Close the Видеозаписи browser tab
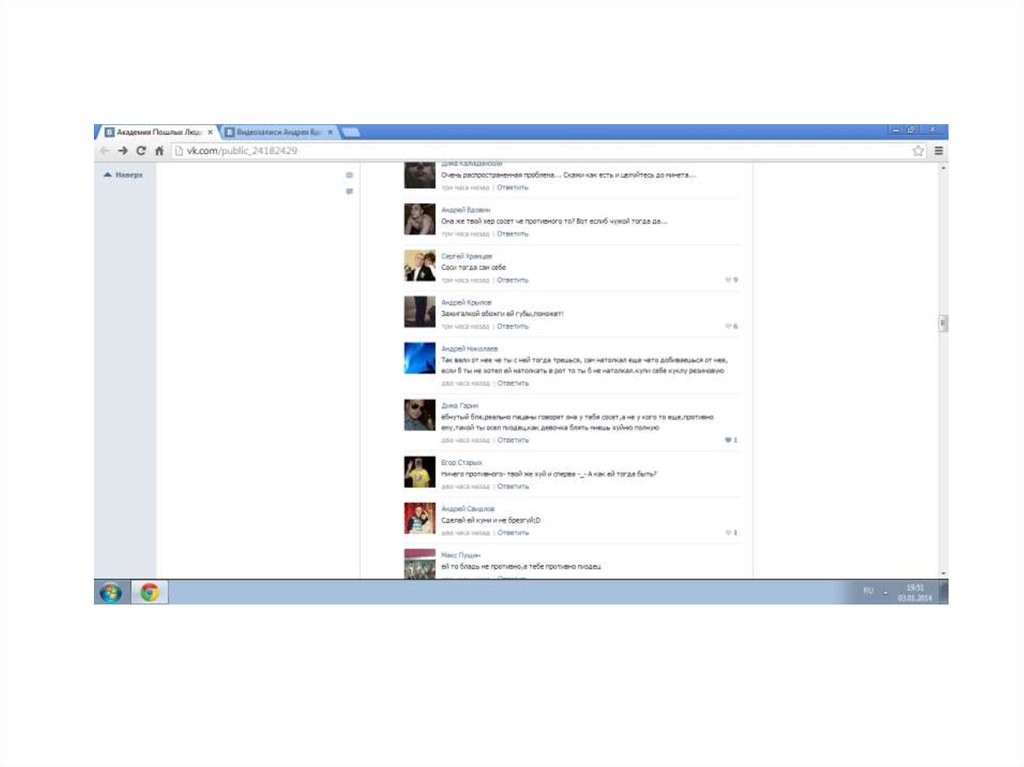 coord(331,132)
